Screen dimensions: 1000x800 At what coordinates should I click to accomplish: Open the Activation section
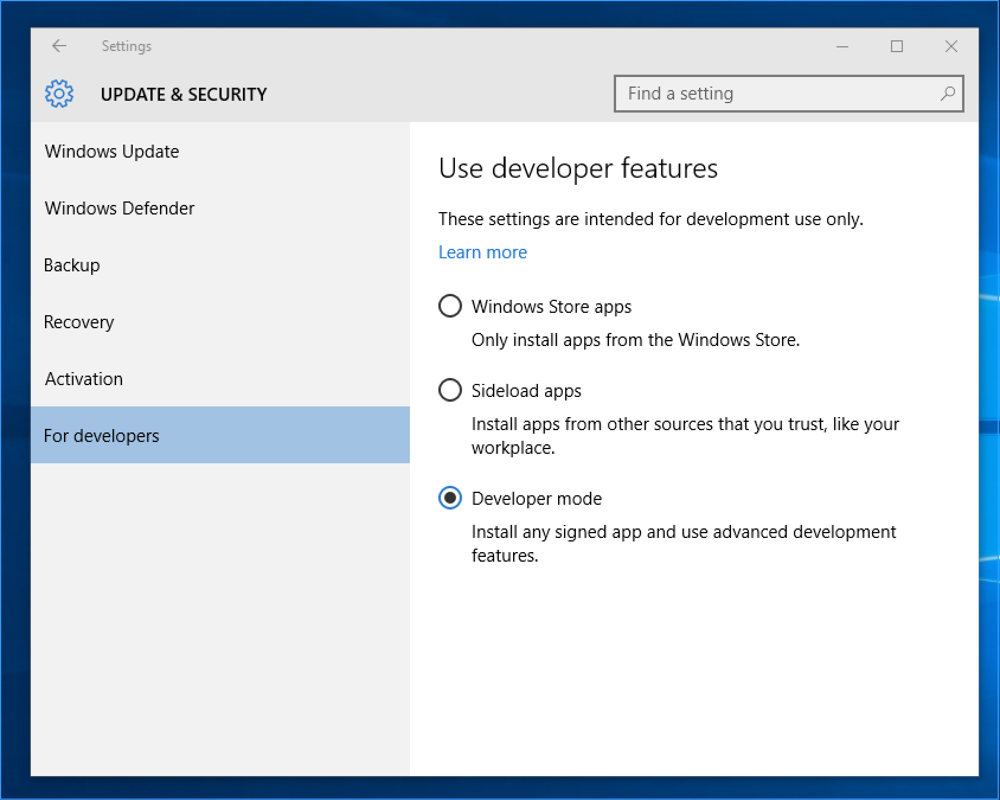tap(220, 378)
